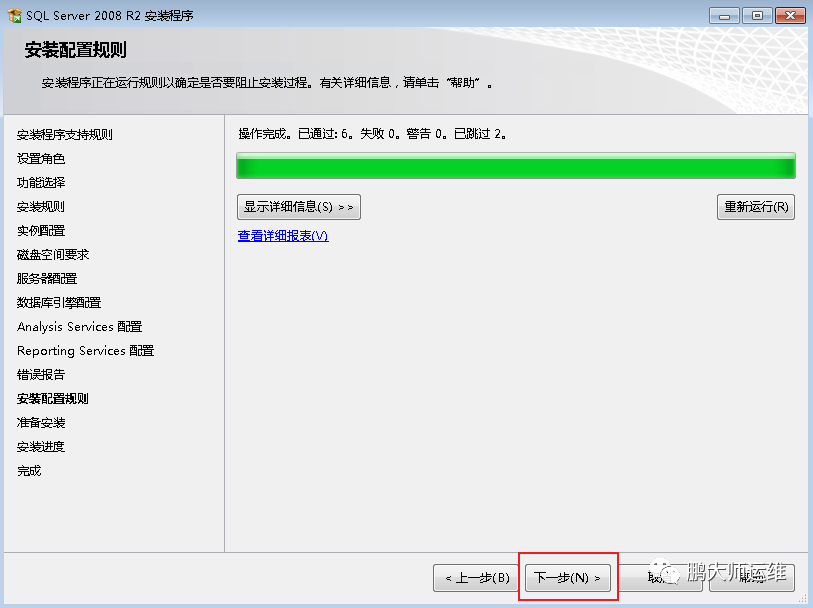This screenshot has height=608, width=813.
Task: Select 准备安装 step in sidebar
Action: 41,423
